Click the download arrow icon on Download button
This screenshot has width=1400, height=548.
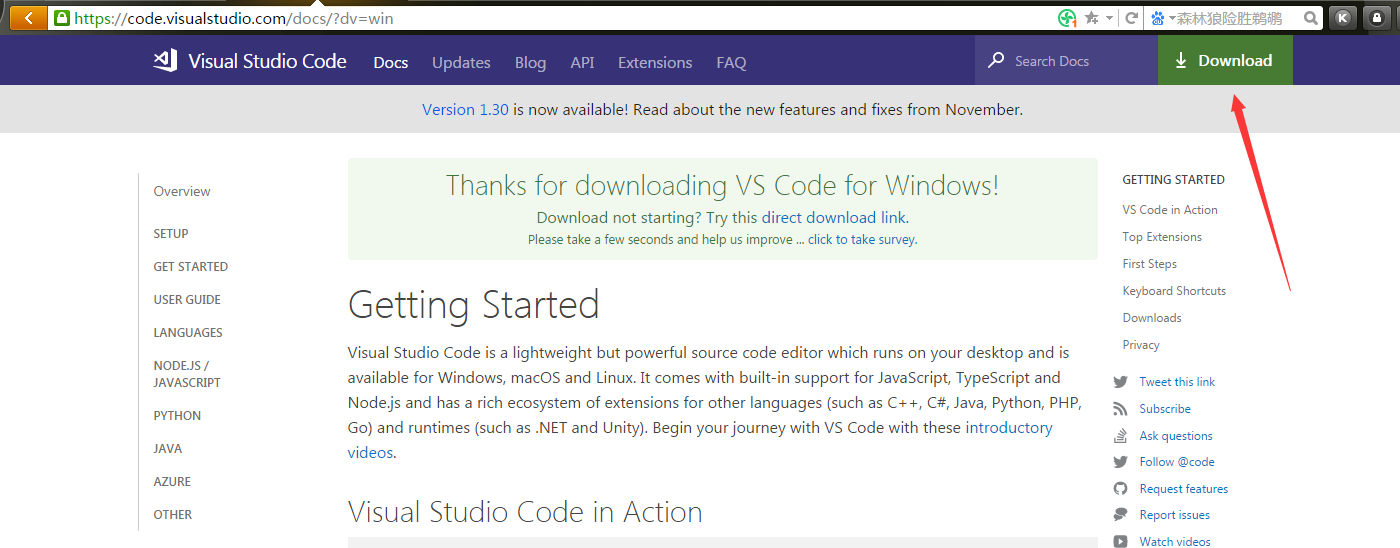[x=1181, y=61]
